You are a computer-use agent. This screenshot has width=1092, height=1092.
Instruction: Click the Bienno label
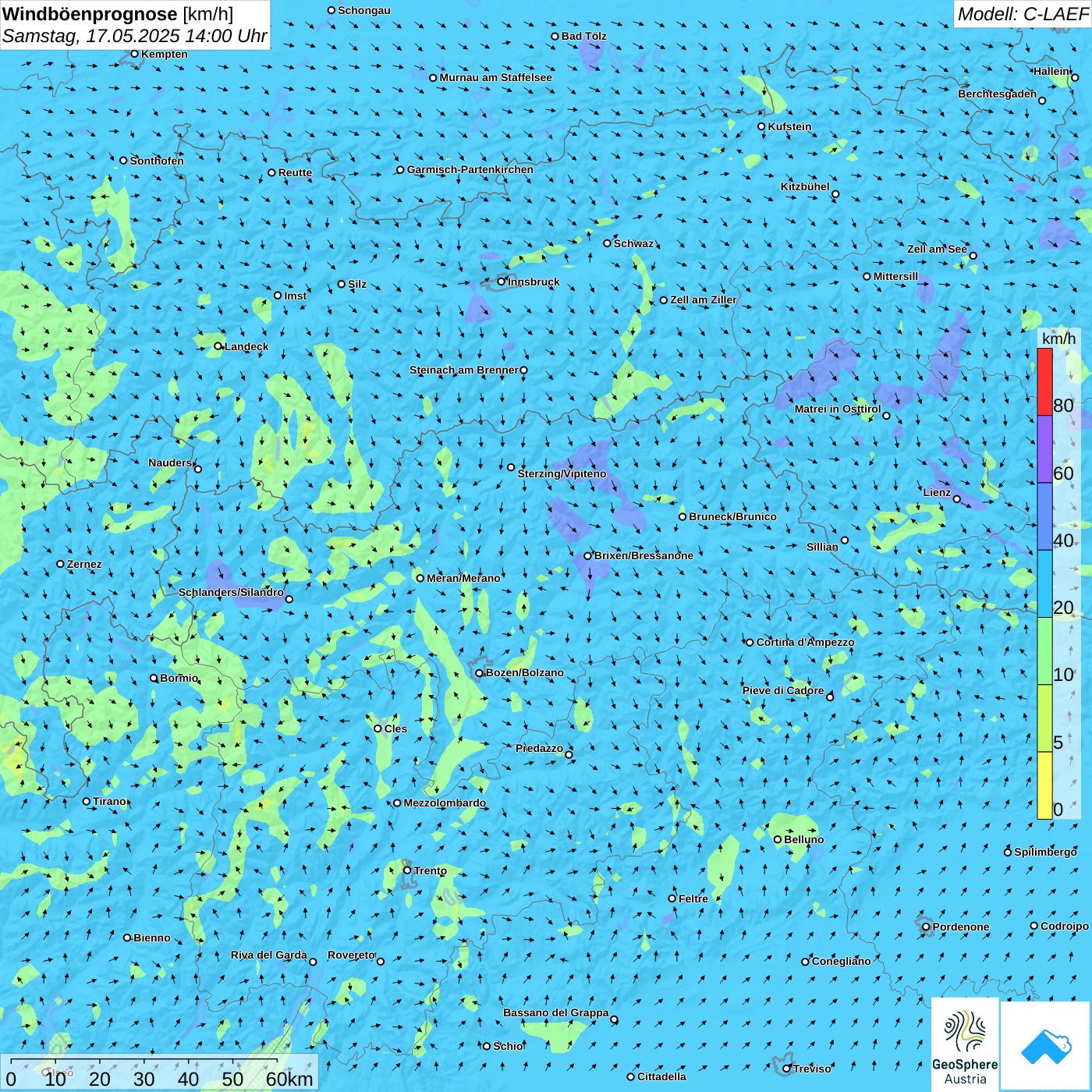[152, 938]
